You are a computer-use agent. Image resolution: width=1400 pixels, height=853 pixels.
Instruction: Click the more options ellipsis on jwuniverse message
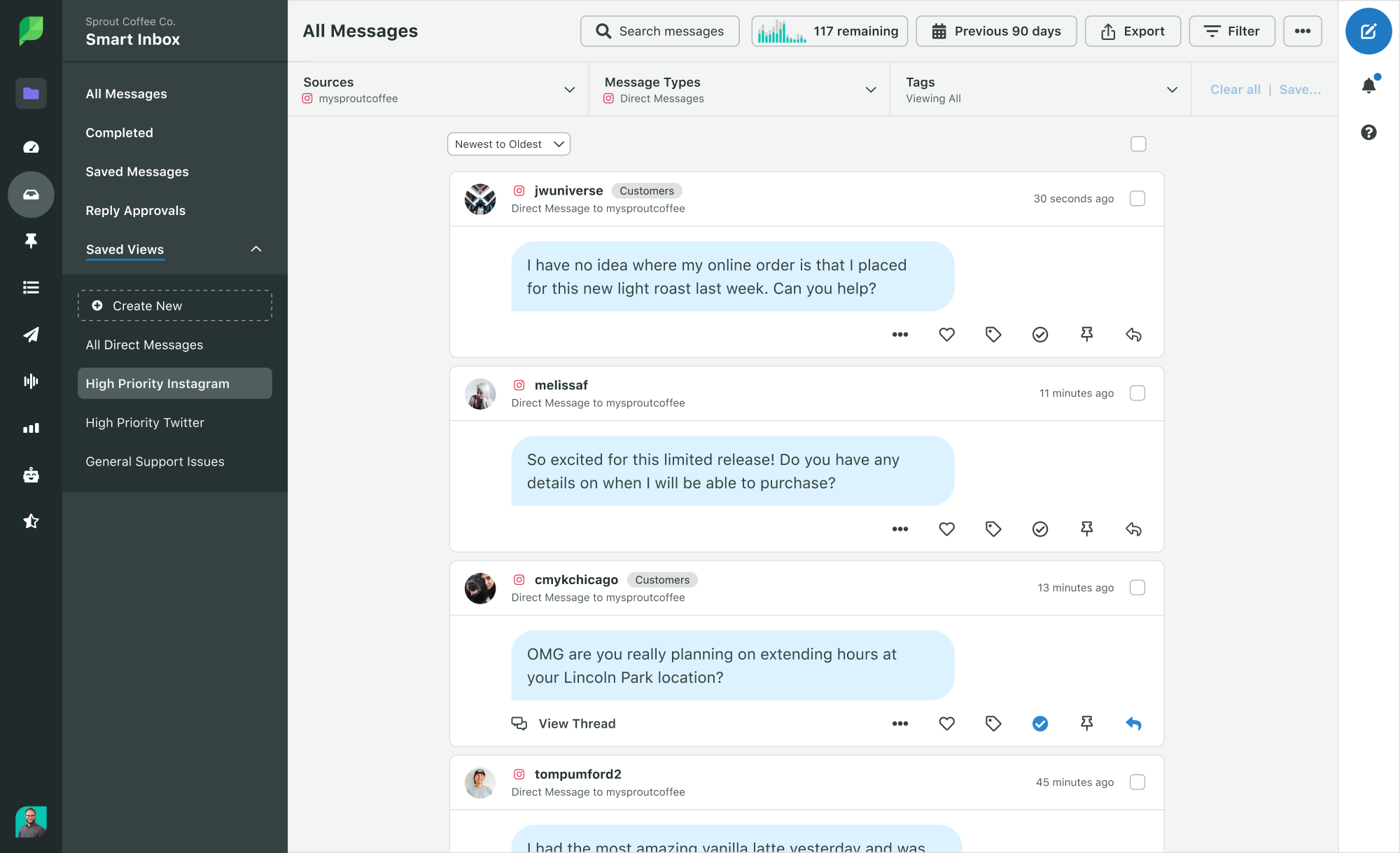pyautogui.click(x=899, y=335)
